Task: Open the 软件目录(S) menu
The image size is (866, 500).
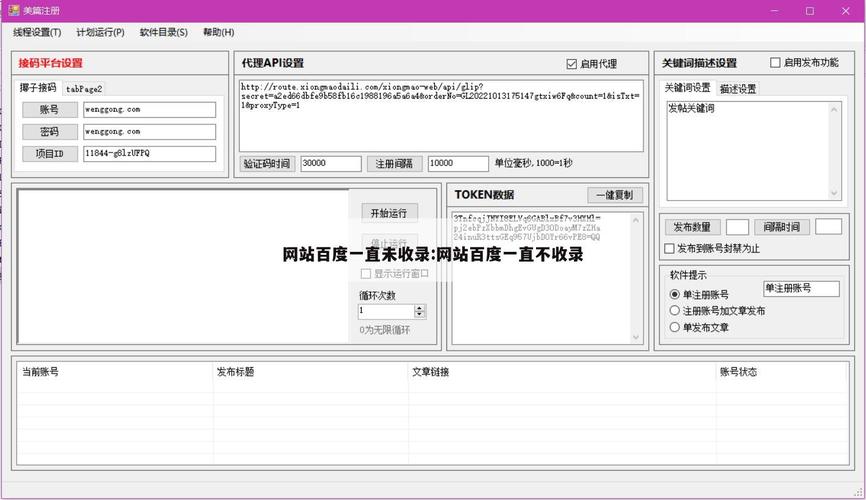Action: coord(163,32)
